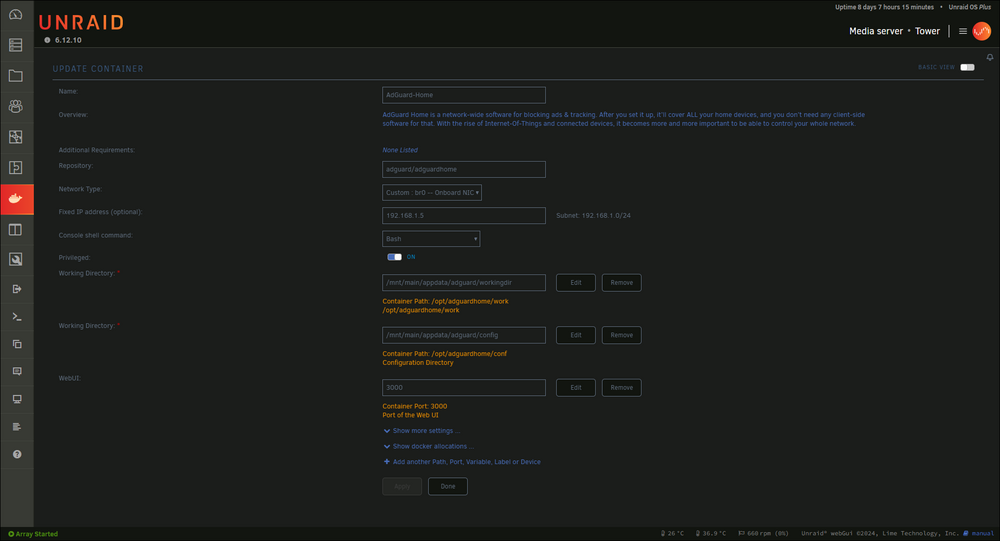The image size is (1000, 541).
Task: Click the Apply button
Action: point(402,486)
